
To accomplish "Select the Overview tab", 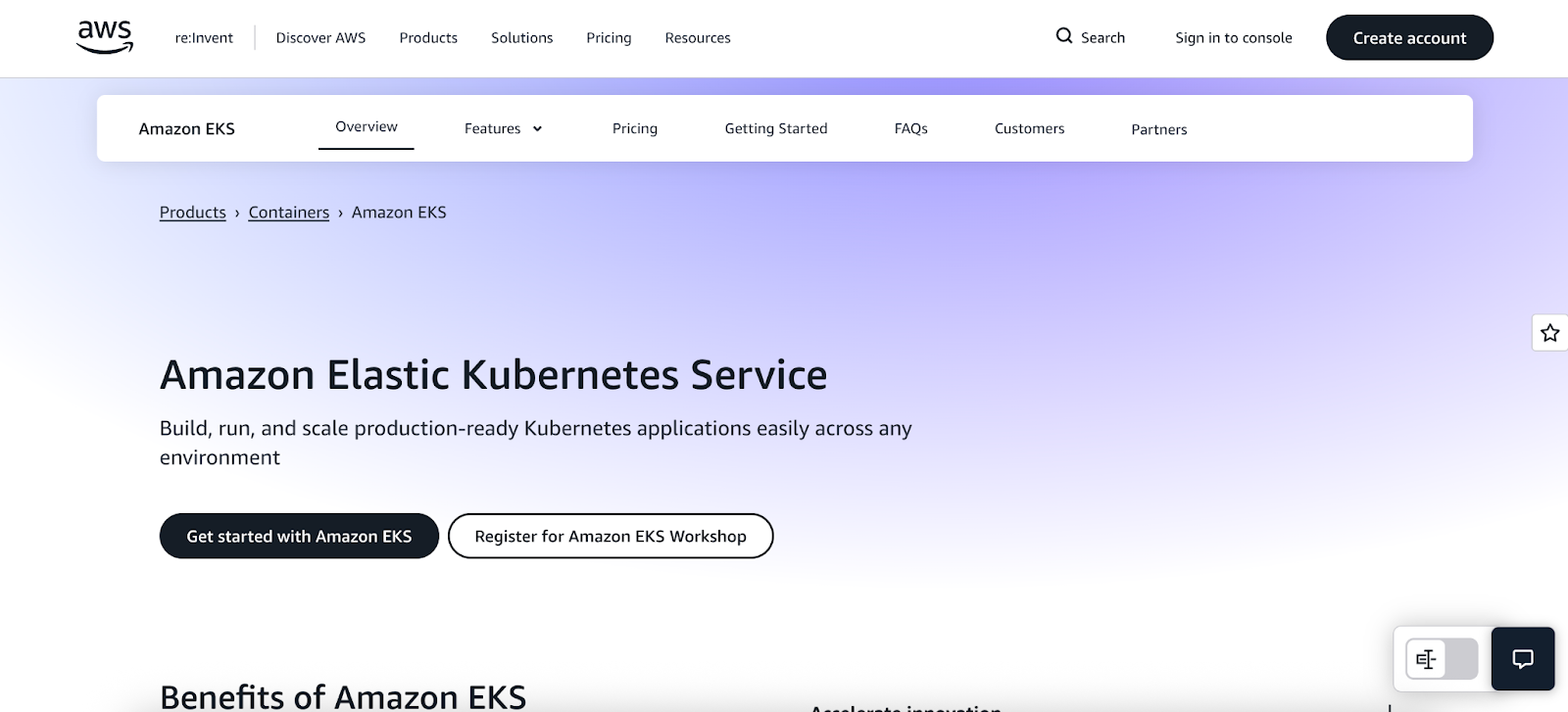I will pyautogui.click(x=367, y=127).
